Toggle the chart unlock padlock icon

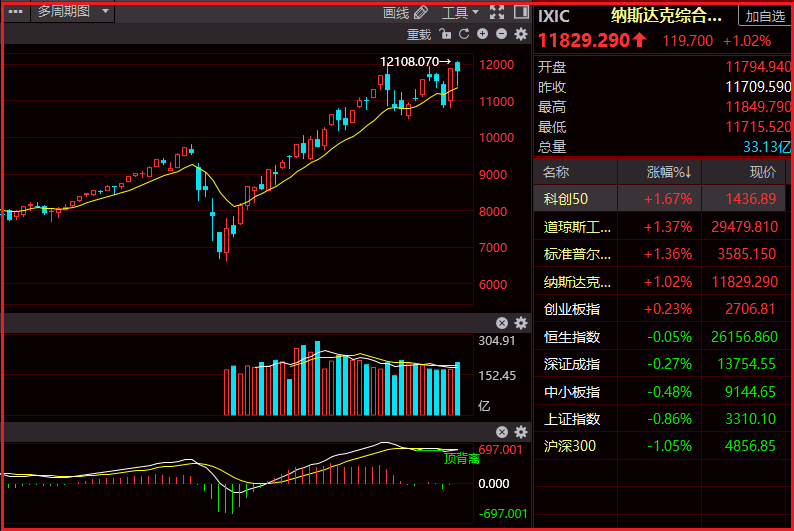(x=445, y=34)
